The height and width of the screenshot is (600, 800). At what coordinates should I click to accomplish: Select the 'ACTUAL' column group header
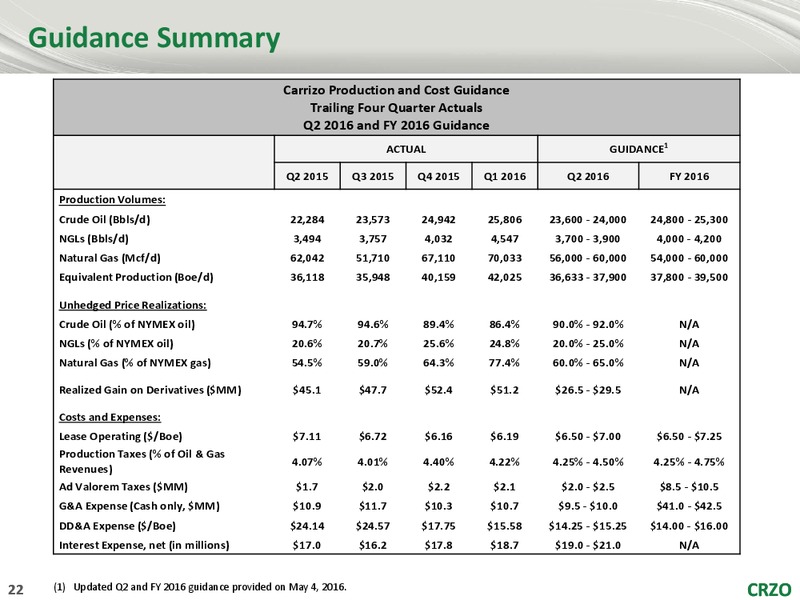click(406, 149)
